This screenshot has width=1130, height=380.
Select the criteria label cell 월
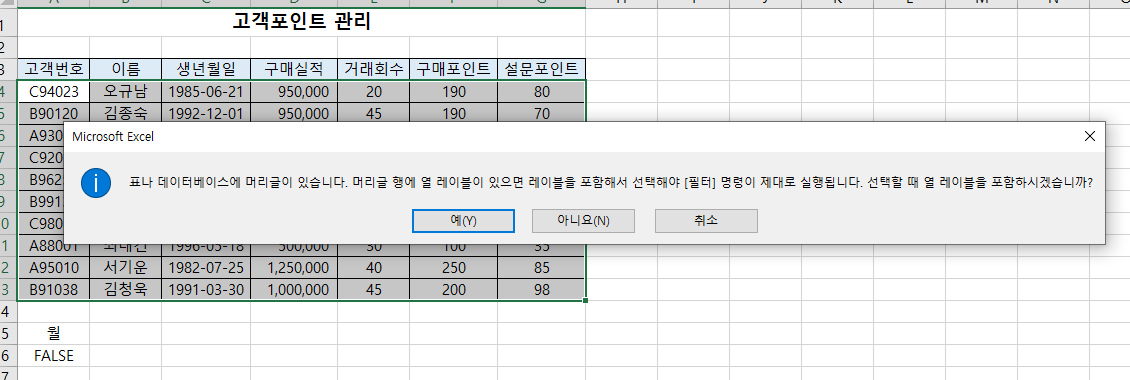coord(54,333)
